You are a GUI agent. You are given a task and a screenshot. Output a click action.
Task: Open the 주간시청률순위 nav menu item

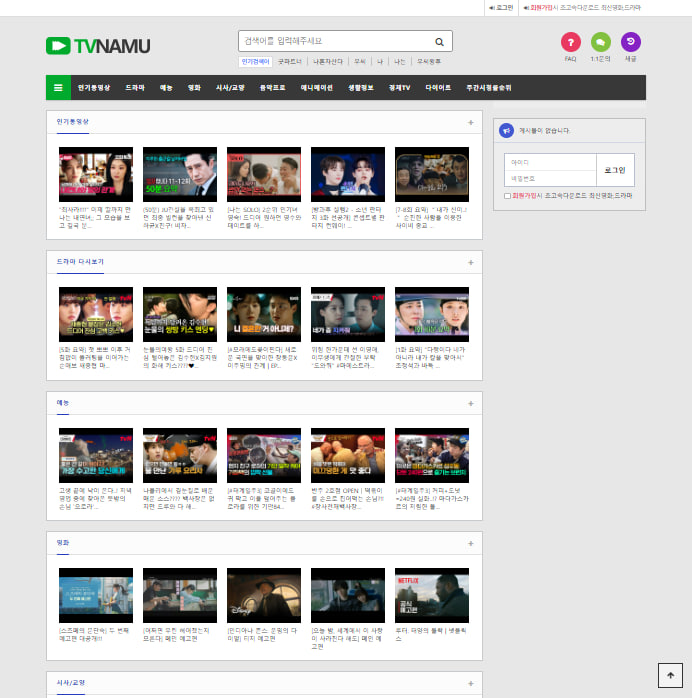[x=489, y=88]
